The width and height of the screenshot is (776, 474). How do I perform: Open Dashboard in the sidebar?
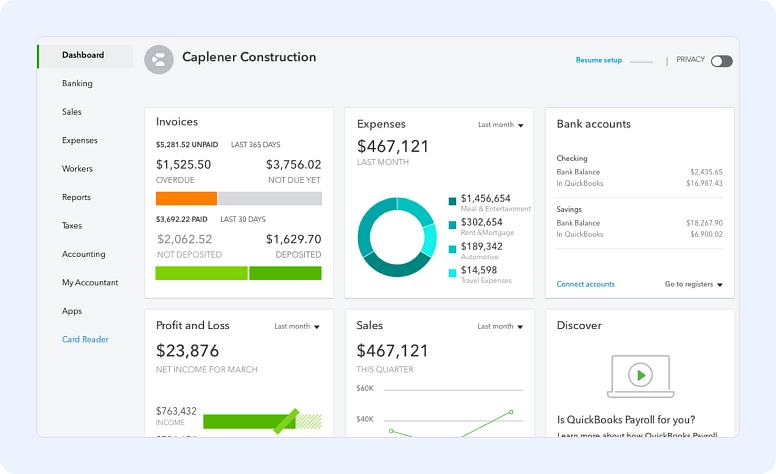coord(83,55)
